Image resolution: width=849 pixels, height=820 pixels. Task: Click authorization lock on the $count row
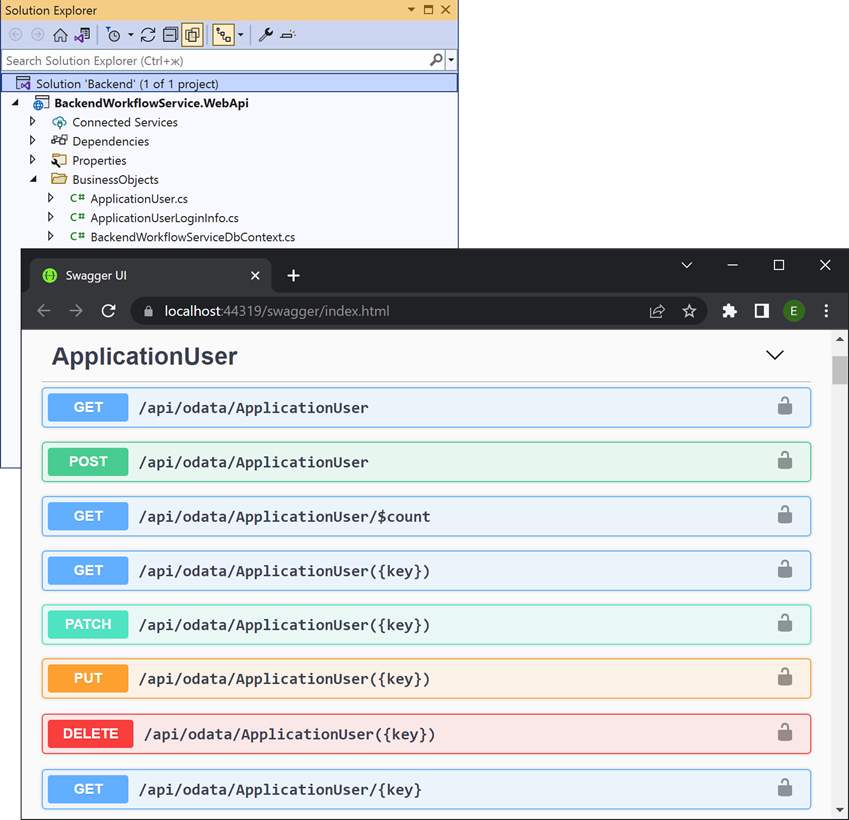785,515
